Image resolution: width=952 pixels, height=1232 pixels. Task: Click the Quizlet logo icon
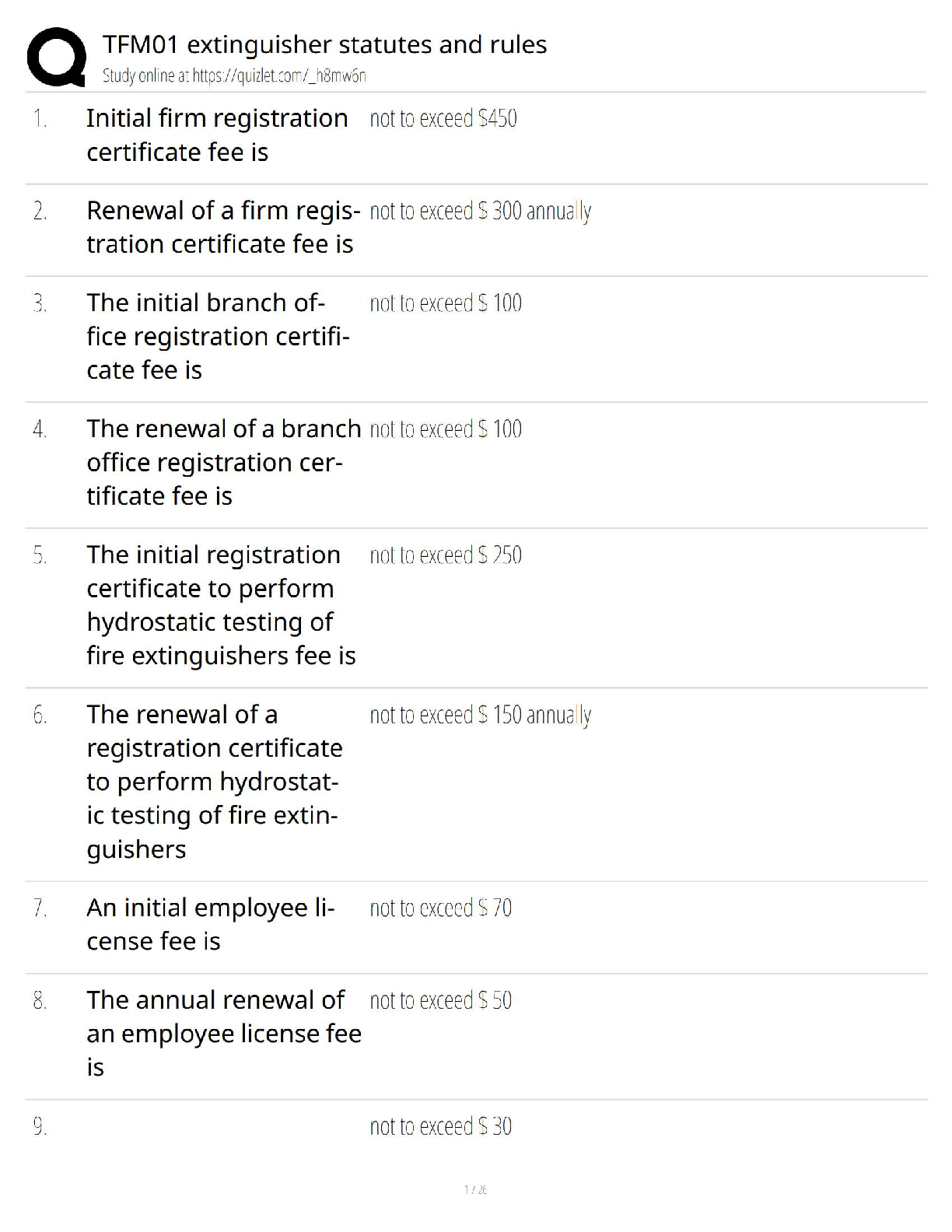56,57
